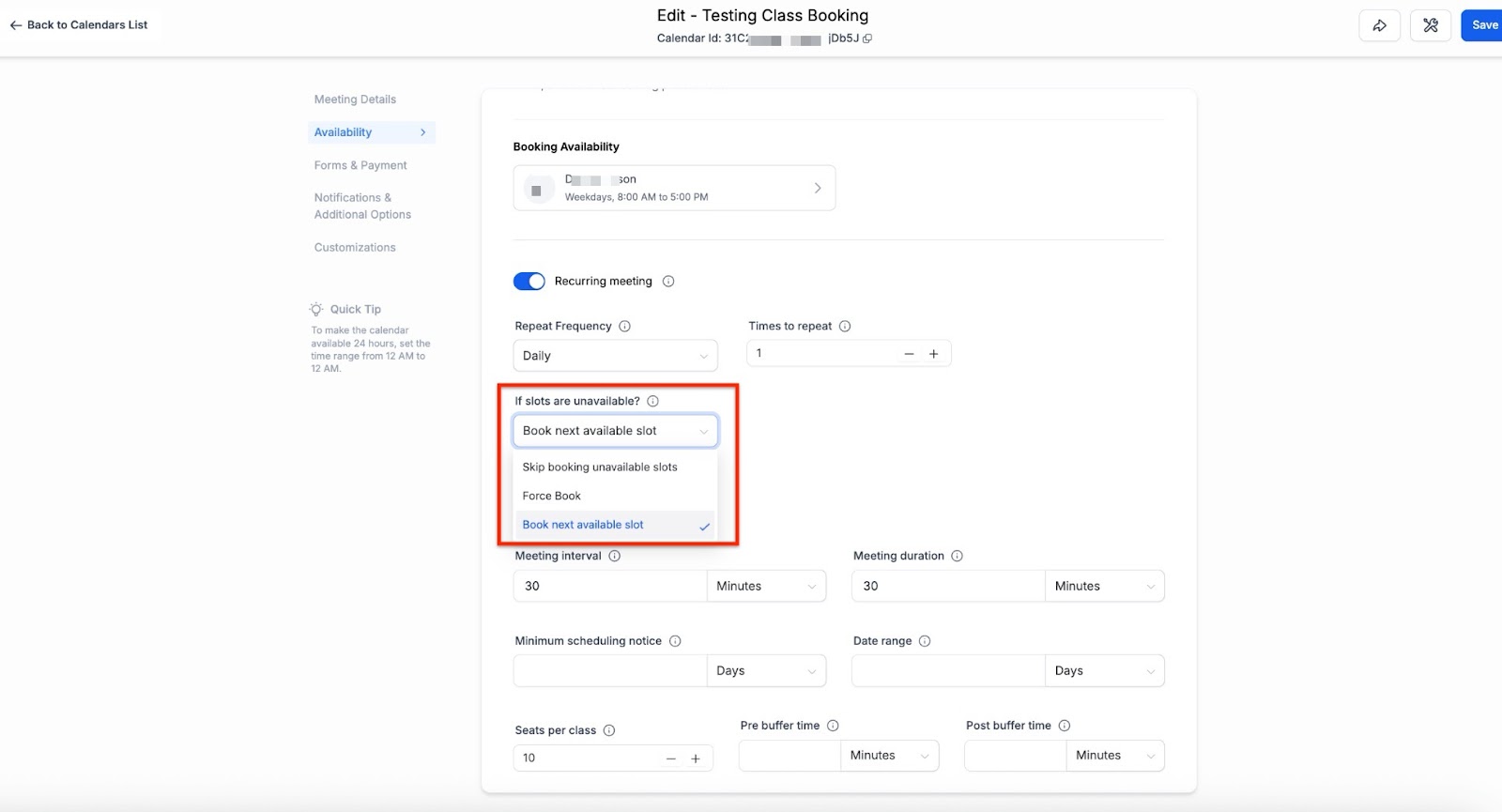This screenshot has height=812, width=1502.
Task: Click info icon beside Meeting duration
Action: pos(957,556)
